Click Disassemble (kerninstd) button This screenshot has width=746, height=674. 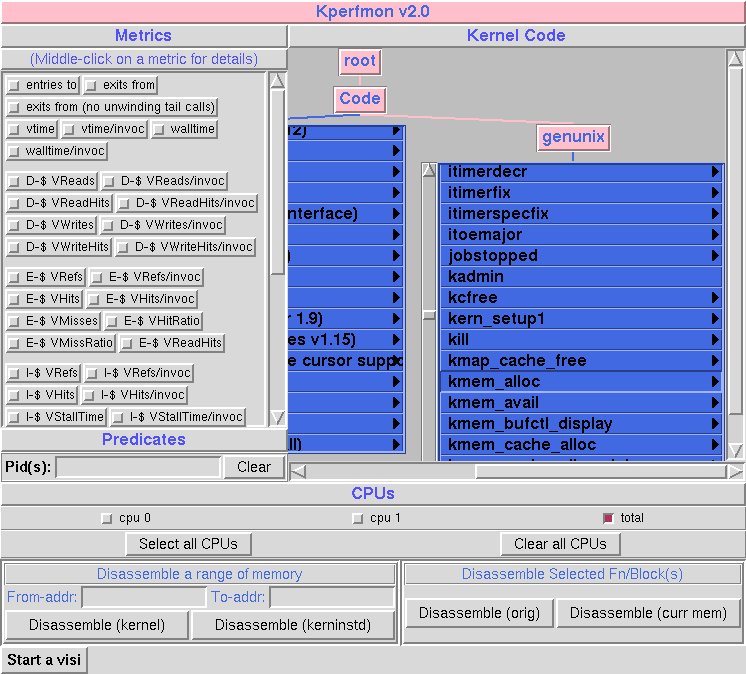coord(293,625)
